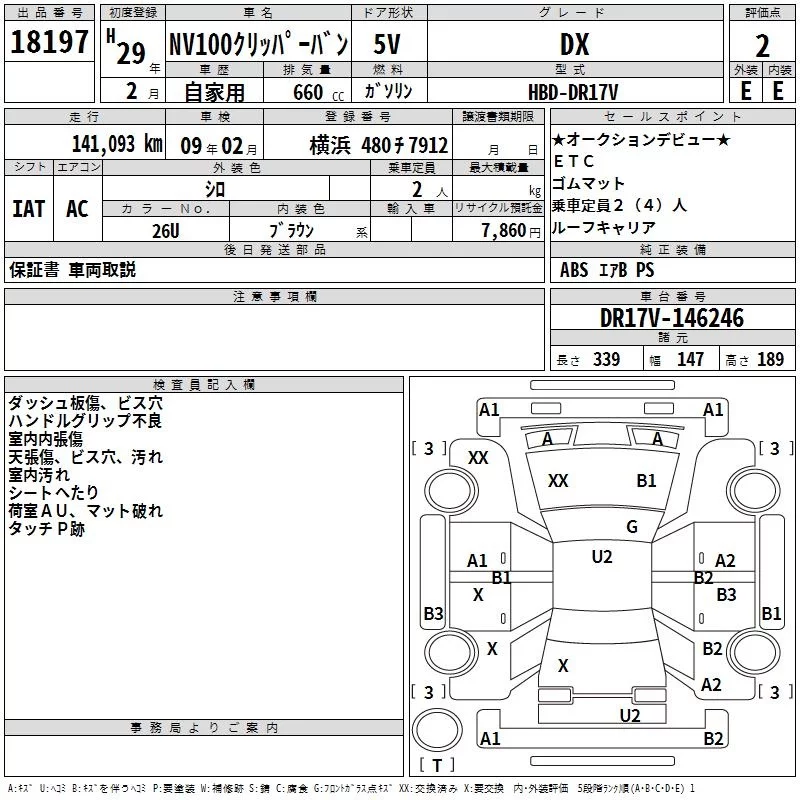Select the note 室内内張傷
800x800 pixels.
click(45, 439)
